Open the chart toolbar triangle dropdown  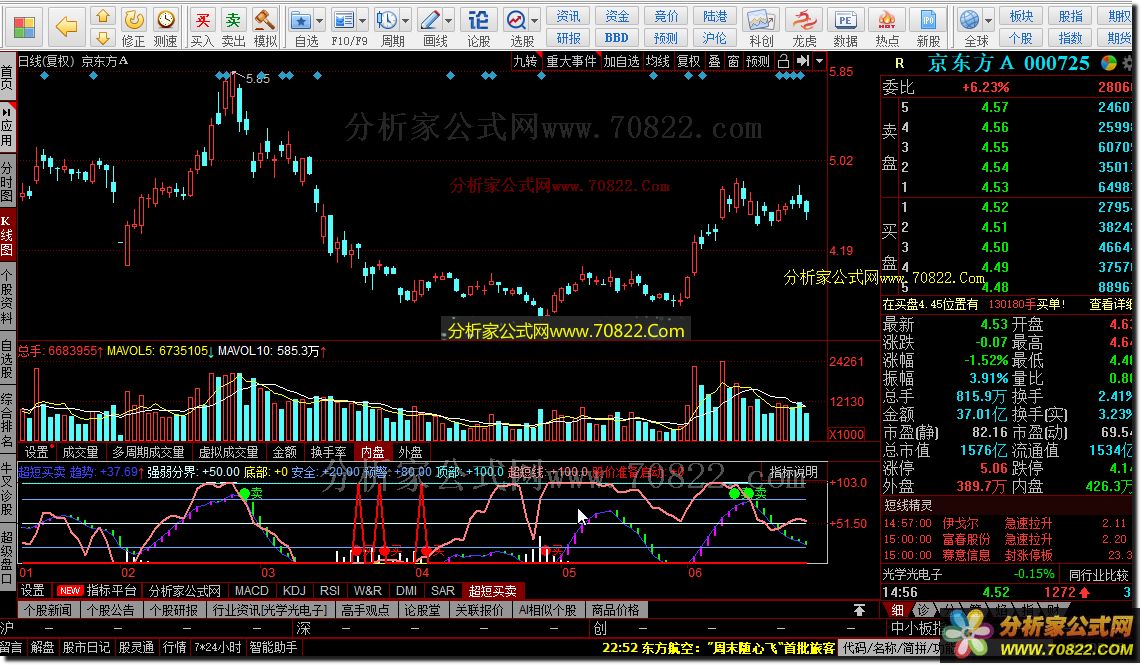click(819, 61)
